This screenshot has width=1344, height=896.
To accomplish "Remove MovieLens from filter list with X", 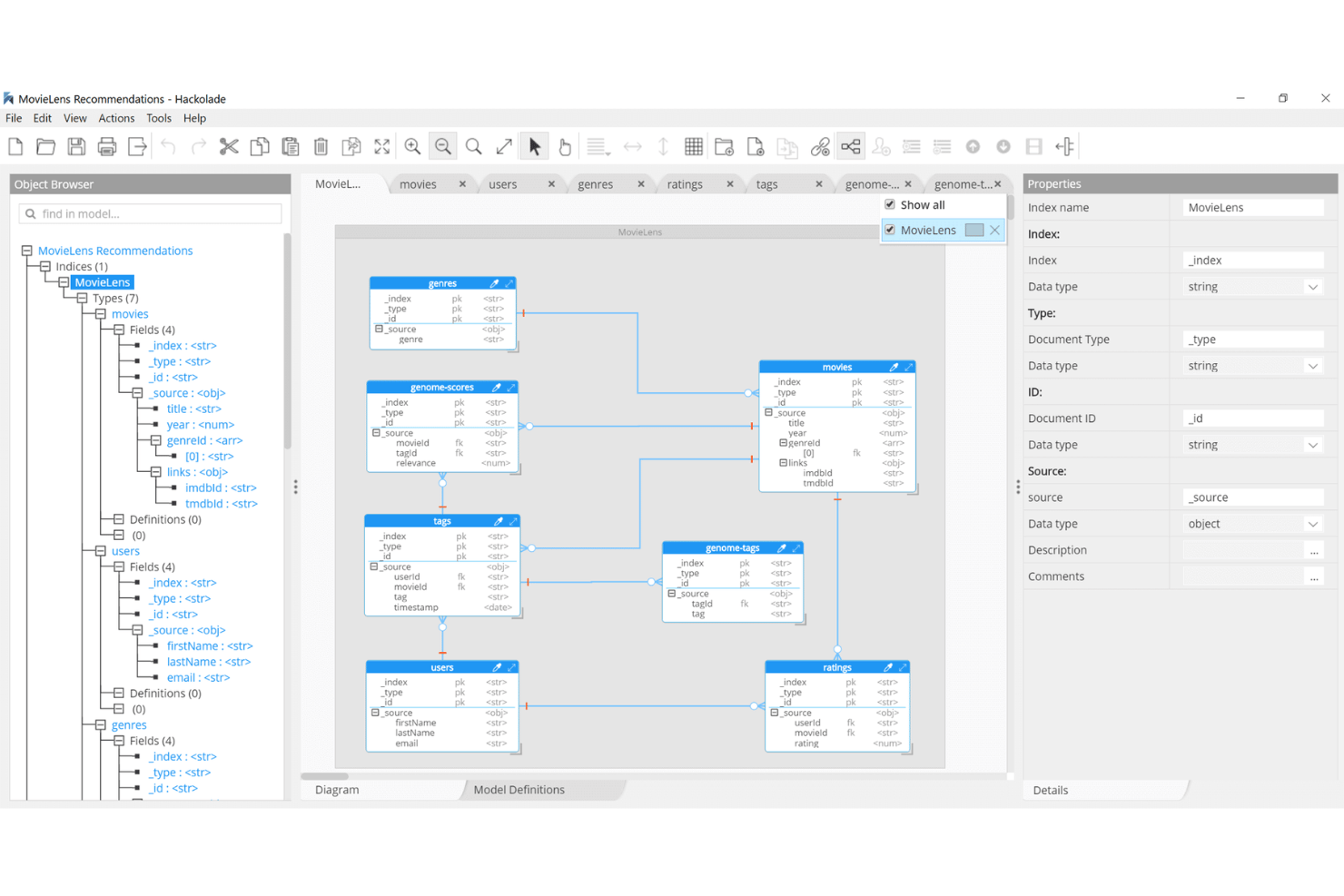I will (995, 230).
